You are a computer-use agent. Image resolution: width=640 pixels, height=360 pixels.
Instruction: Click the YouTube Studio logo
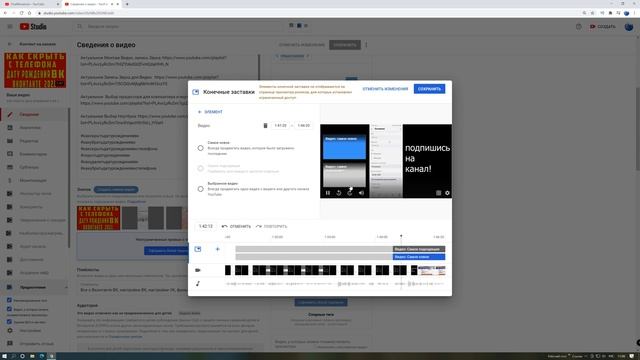coord(33,27)
